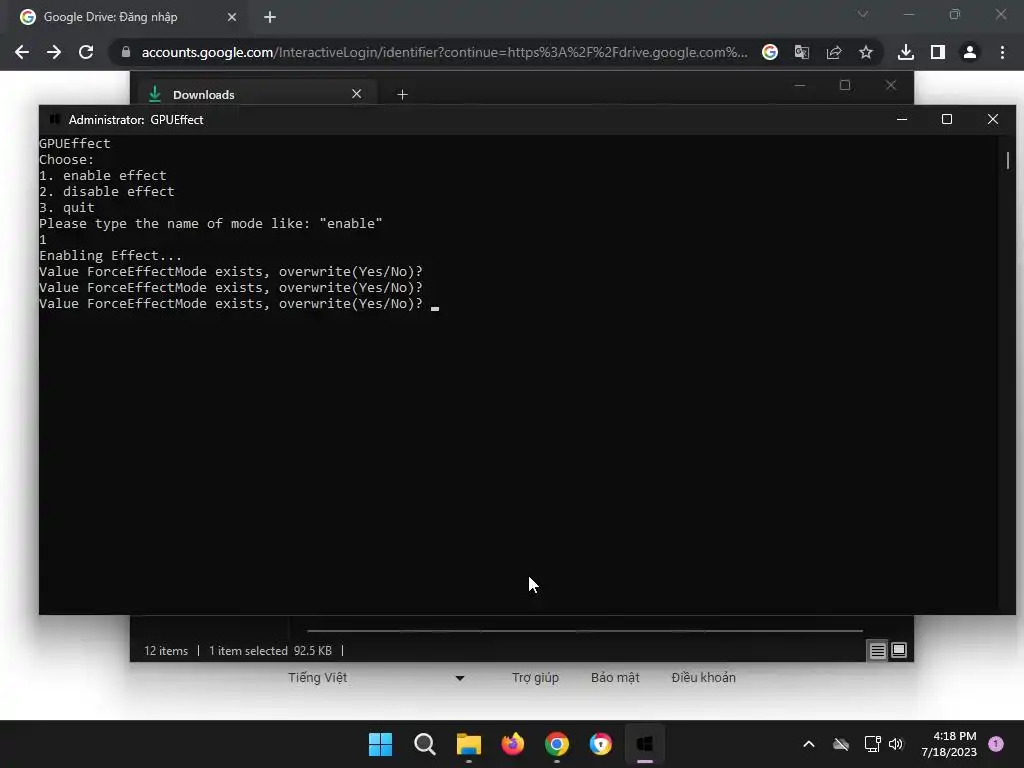Click the OneDrive cloud tray icon
The image size is (1024, 768).
[841, 744]
